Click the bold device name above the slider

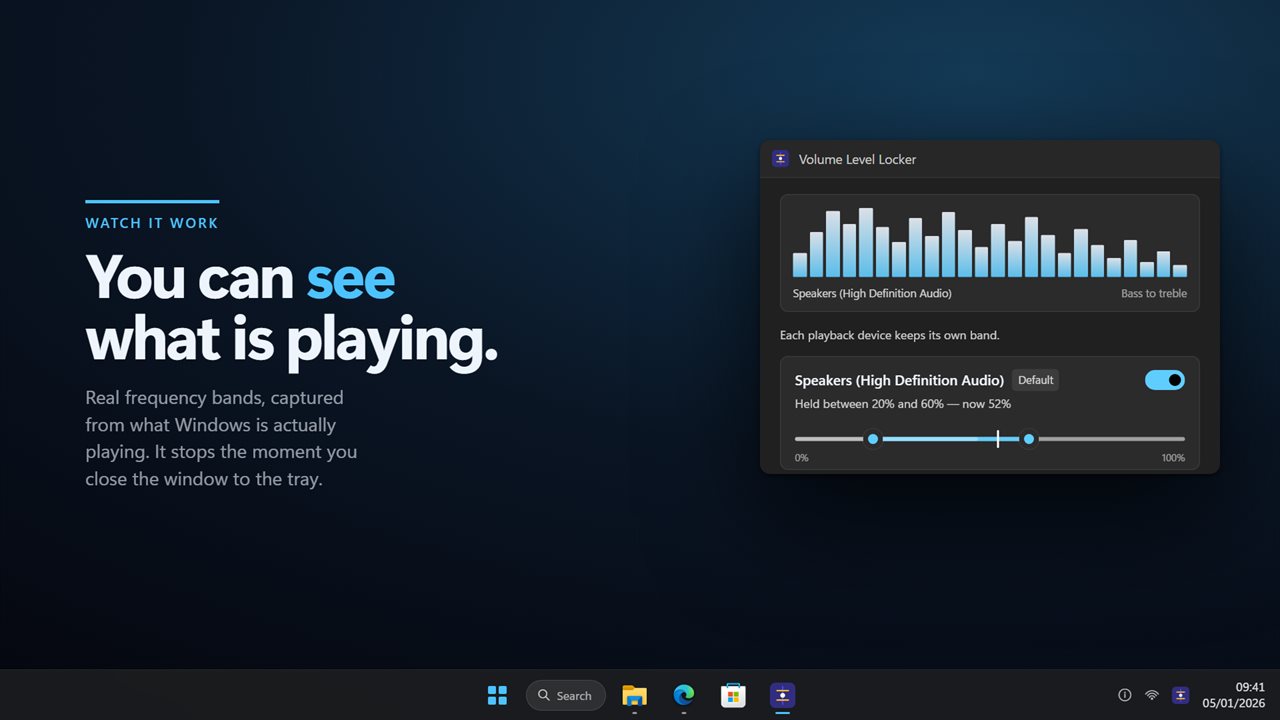899,380
